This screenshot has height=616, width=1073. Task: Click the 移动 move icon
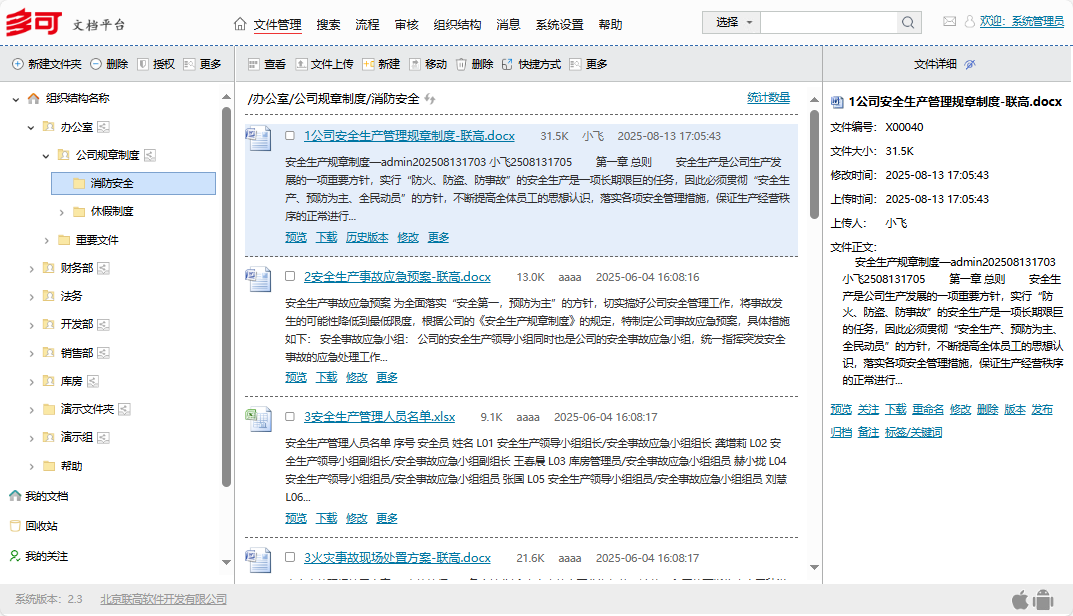415,64
